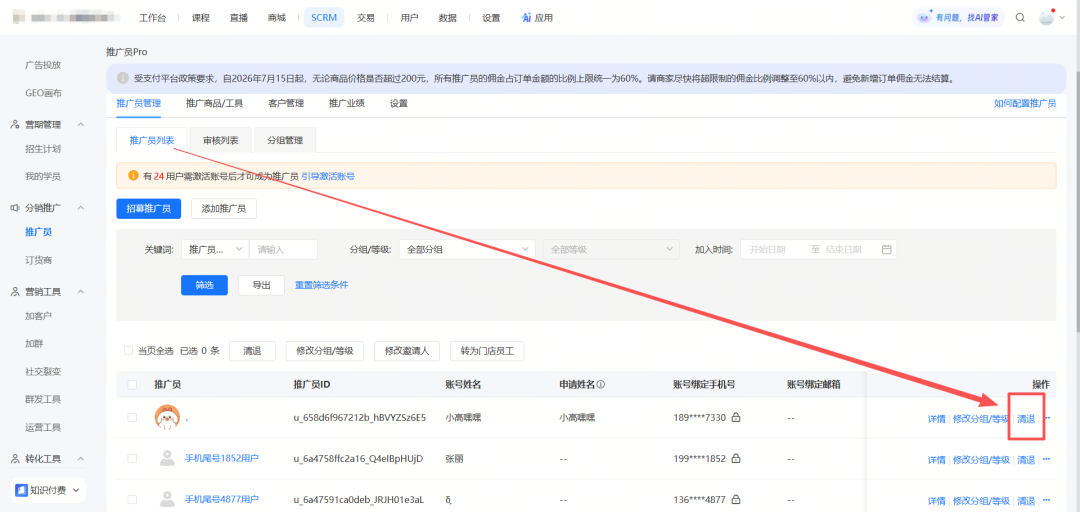
Task: Click the avatar of 手机尾号4877用户
Action: 167,500
